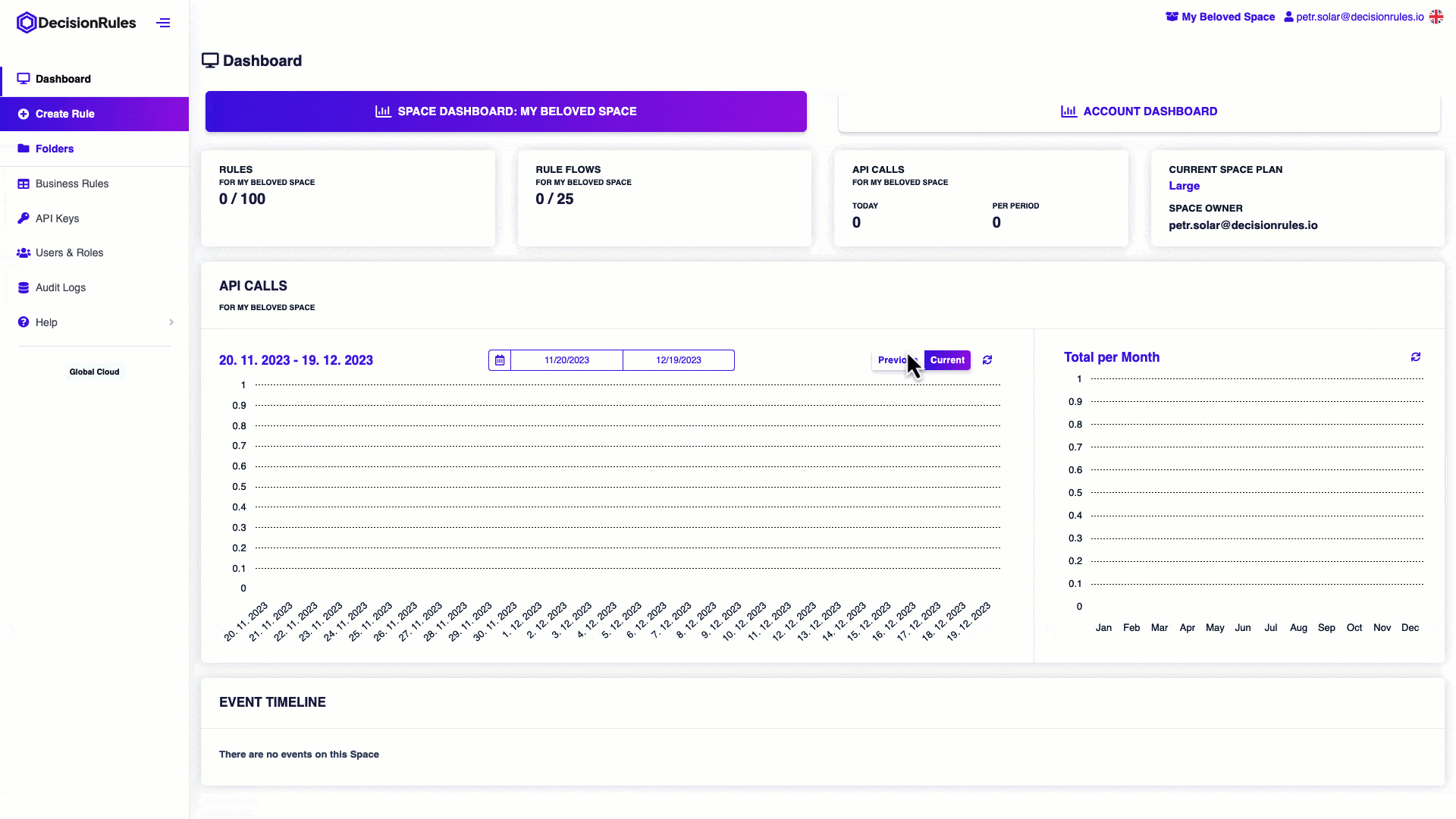Screen dimensions: 1456x819
Task: Click the date range heading 20. 11. 2023 - 19. 12. 2023
Action: pos(296,360)
